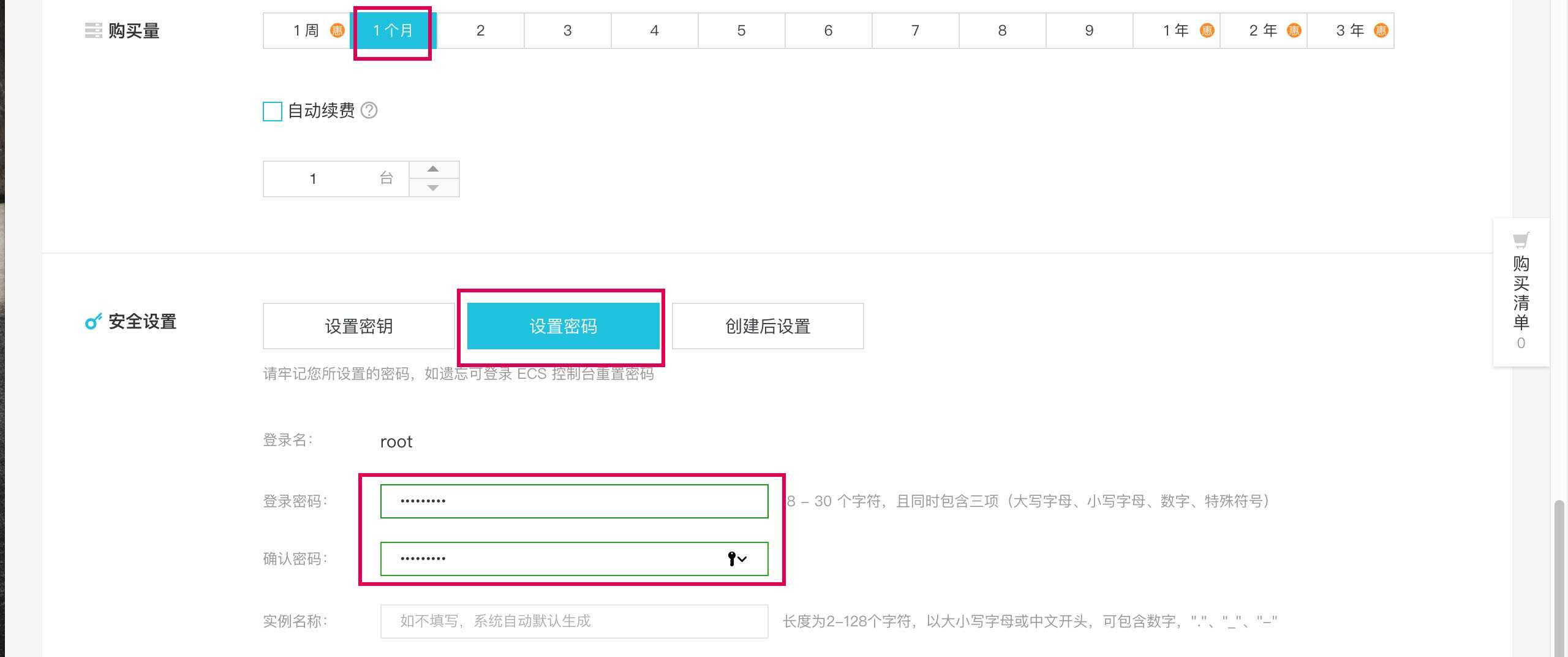The height and width of the screenshot is (657, 1568).
Task: Choose 7 months purchase duration
Action: [x=916, y=31]
